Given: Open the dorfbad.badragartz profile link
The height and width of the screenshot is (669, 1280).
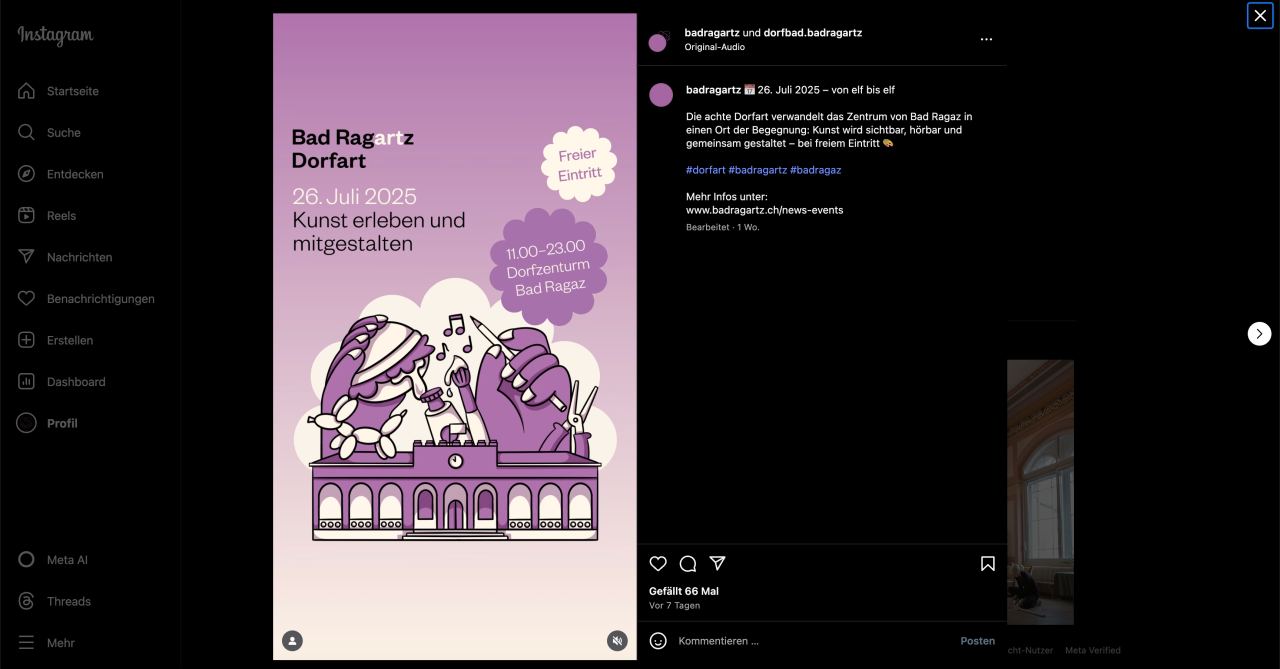Looking at the screenshot, I should tap(813, 33).
